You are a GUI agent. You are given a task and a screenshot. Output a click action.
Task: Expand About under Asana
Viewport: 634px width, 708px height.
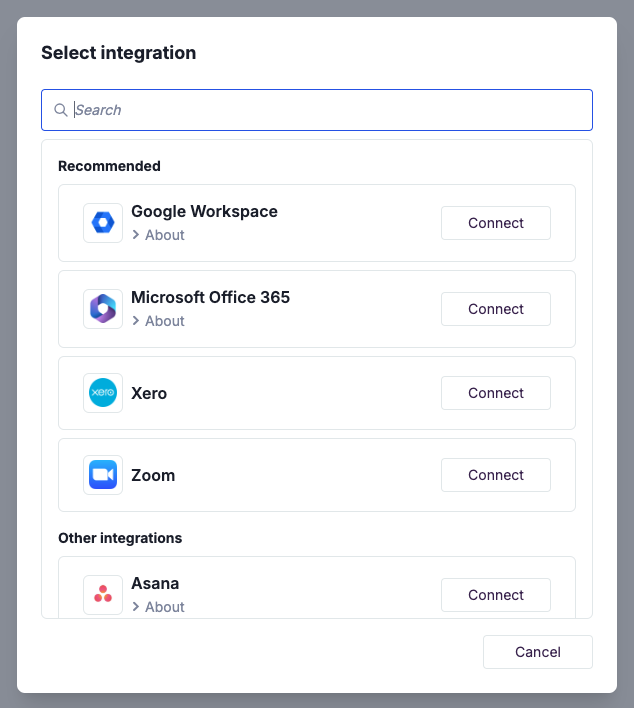click(158, 607)
